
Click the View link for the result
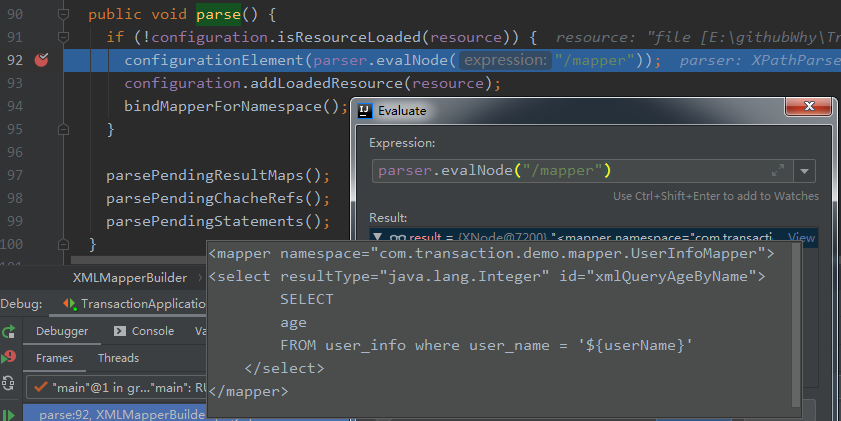point(801,237)
